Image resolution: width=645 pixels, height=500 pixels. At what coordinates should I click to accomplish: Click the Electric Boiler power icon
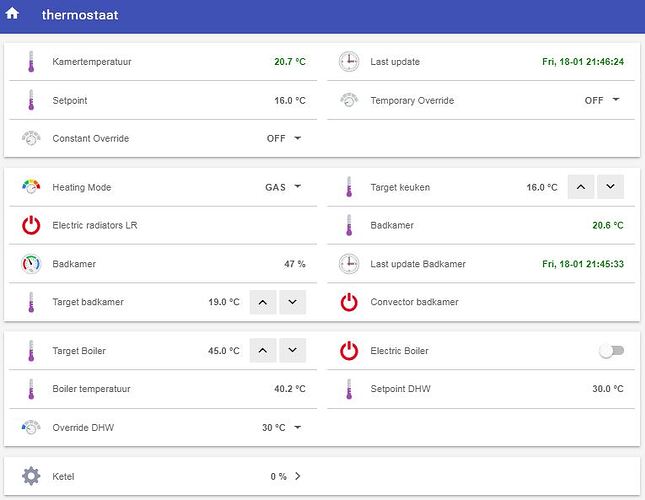[x=349, y=351]
